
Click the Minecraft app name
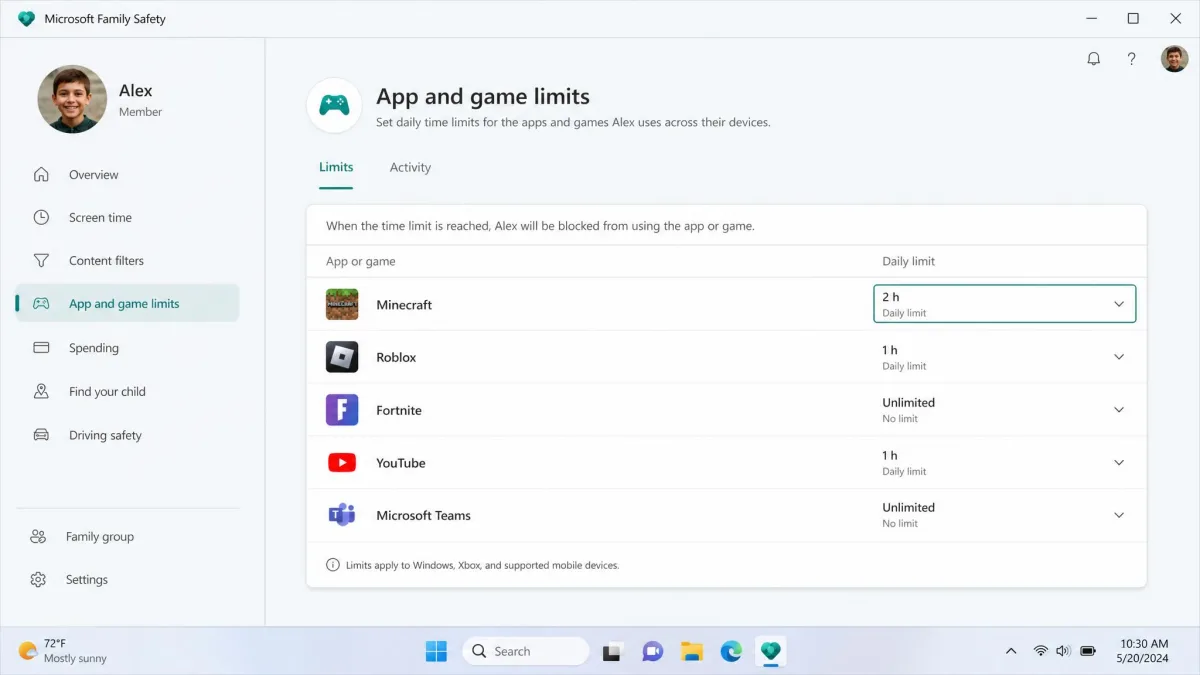404,305
